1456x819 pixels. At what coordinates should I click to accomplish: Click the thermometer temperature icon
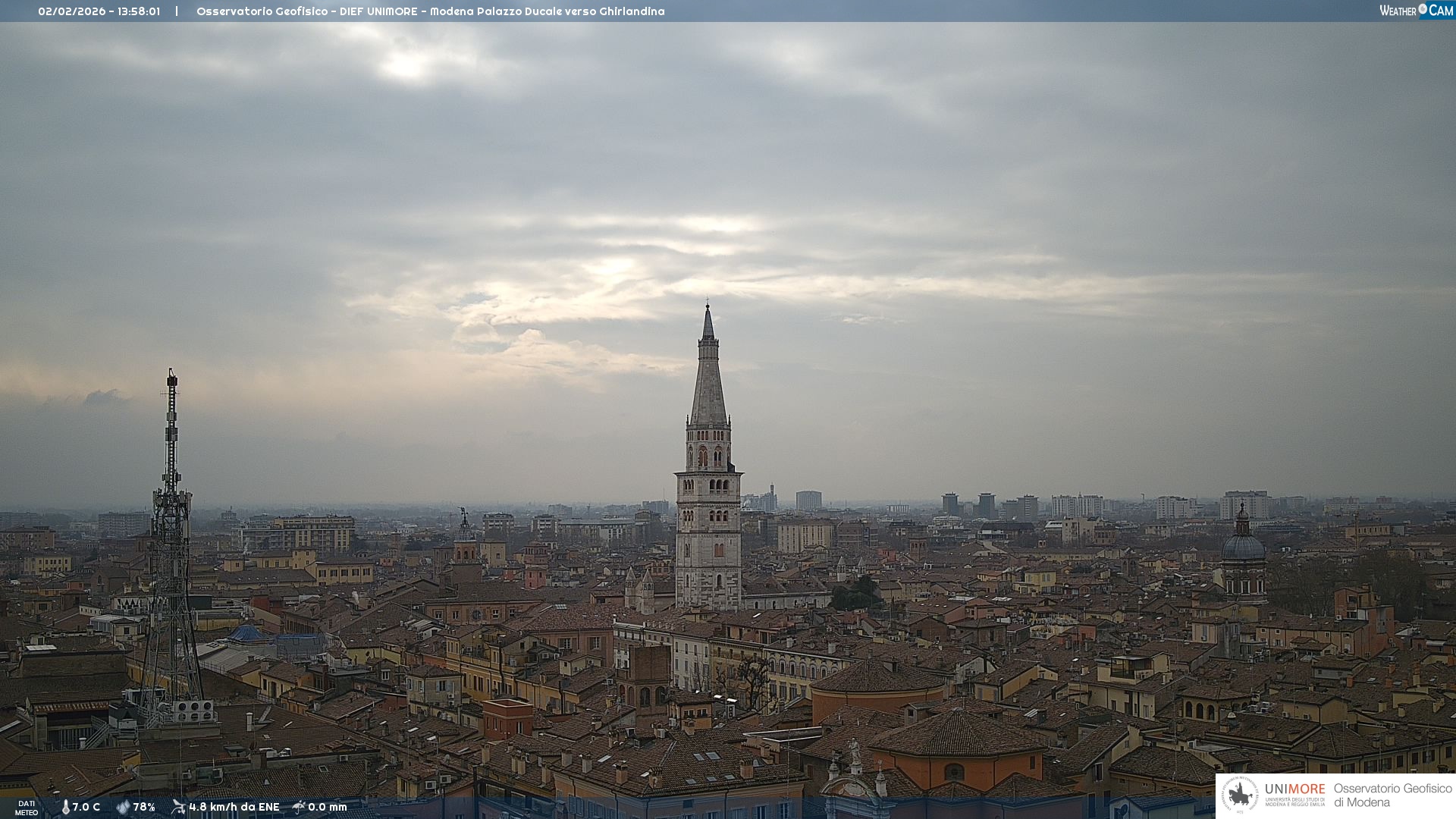point(65,807)
